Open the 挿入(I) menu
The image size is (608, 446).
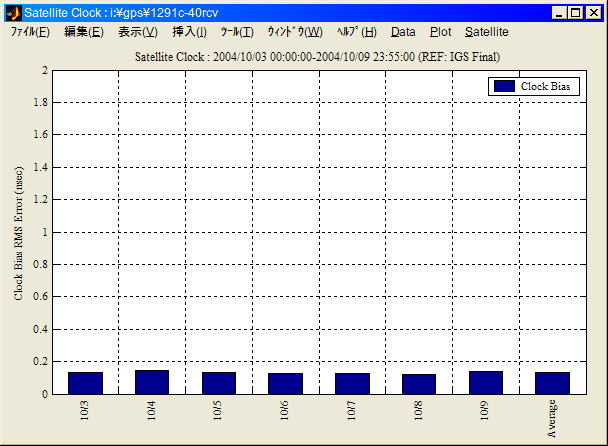click(189, 32)
